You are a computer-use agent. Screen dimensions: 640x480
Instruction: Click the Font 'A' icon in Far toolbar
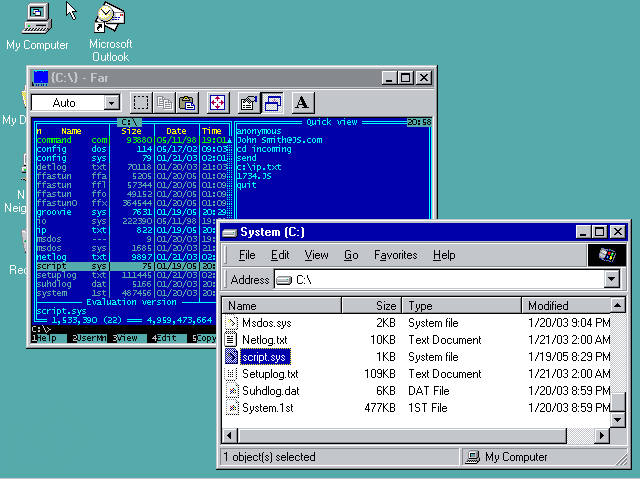click(x=302, y=102)
